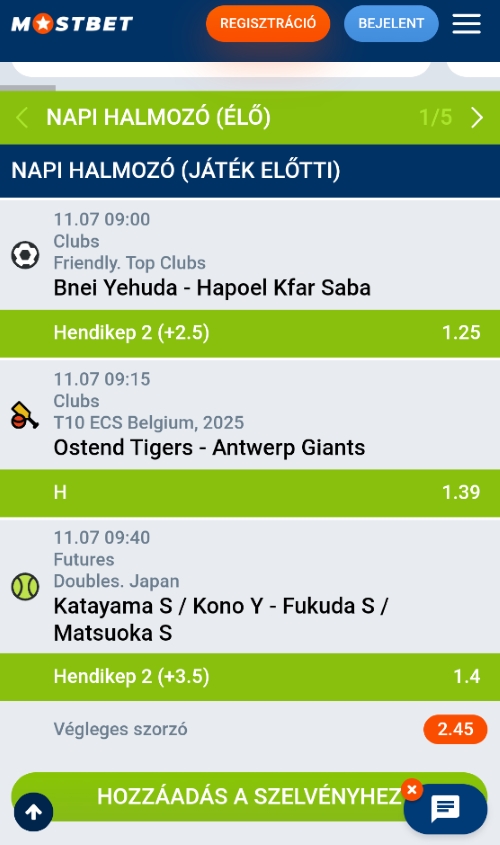Go to previous daily accumulator slide

(22, 117)
